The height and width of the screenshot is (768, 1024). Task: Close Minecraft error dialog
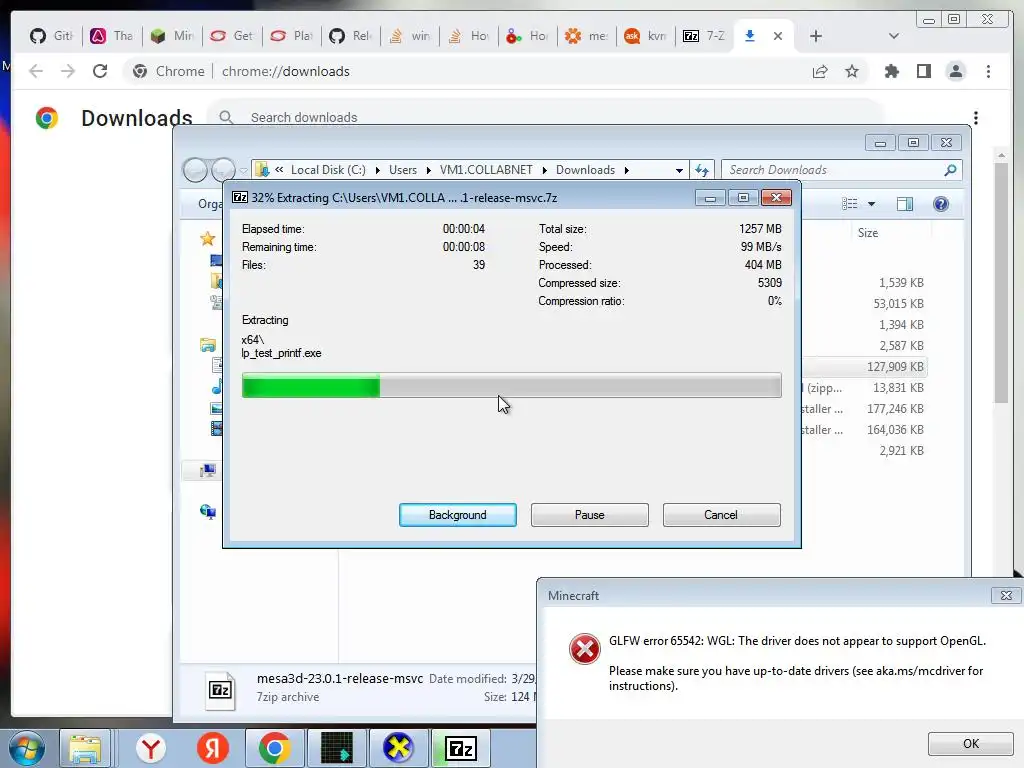tap(1006, 596)
